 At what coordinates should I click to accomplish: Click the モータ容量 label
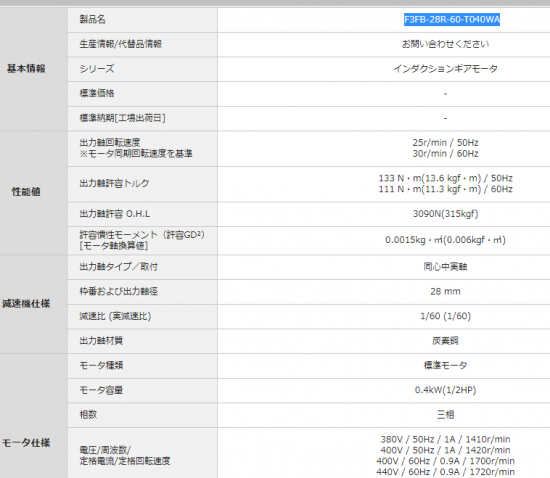click(x=101, y=390)
